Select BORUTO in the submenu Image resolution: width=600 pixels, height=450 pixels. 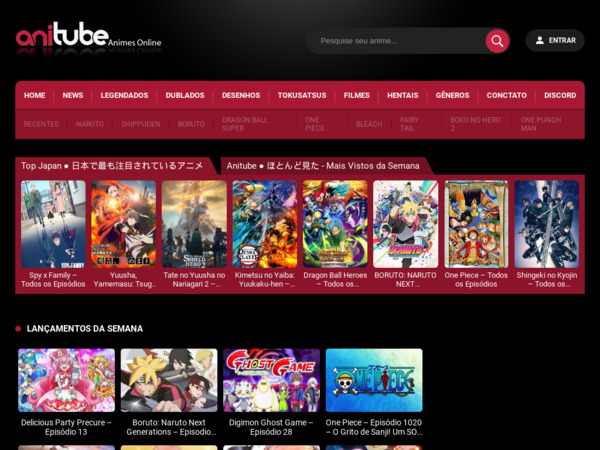tap(191, 124)
